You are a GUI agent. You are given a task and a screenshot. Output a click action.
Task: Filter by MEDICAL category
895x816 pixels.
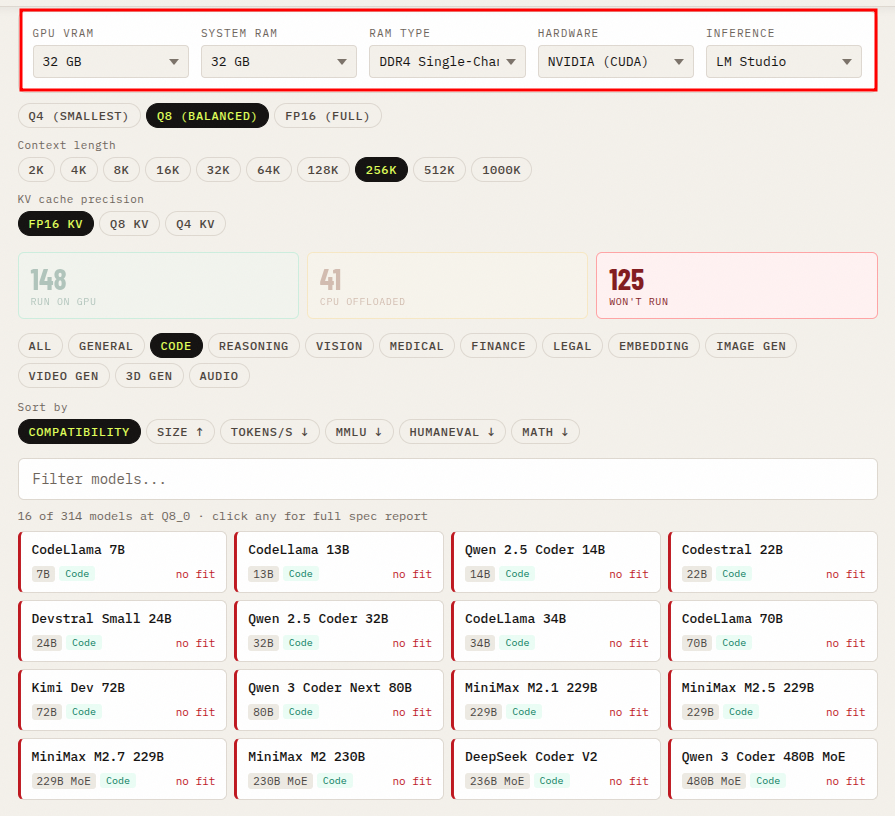[417, 346]
